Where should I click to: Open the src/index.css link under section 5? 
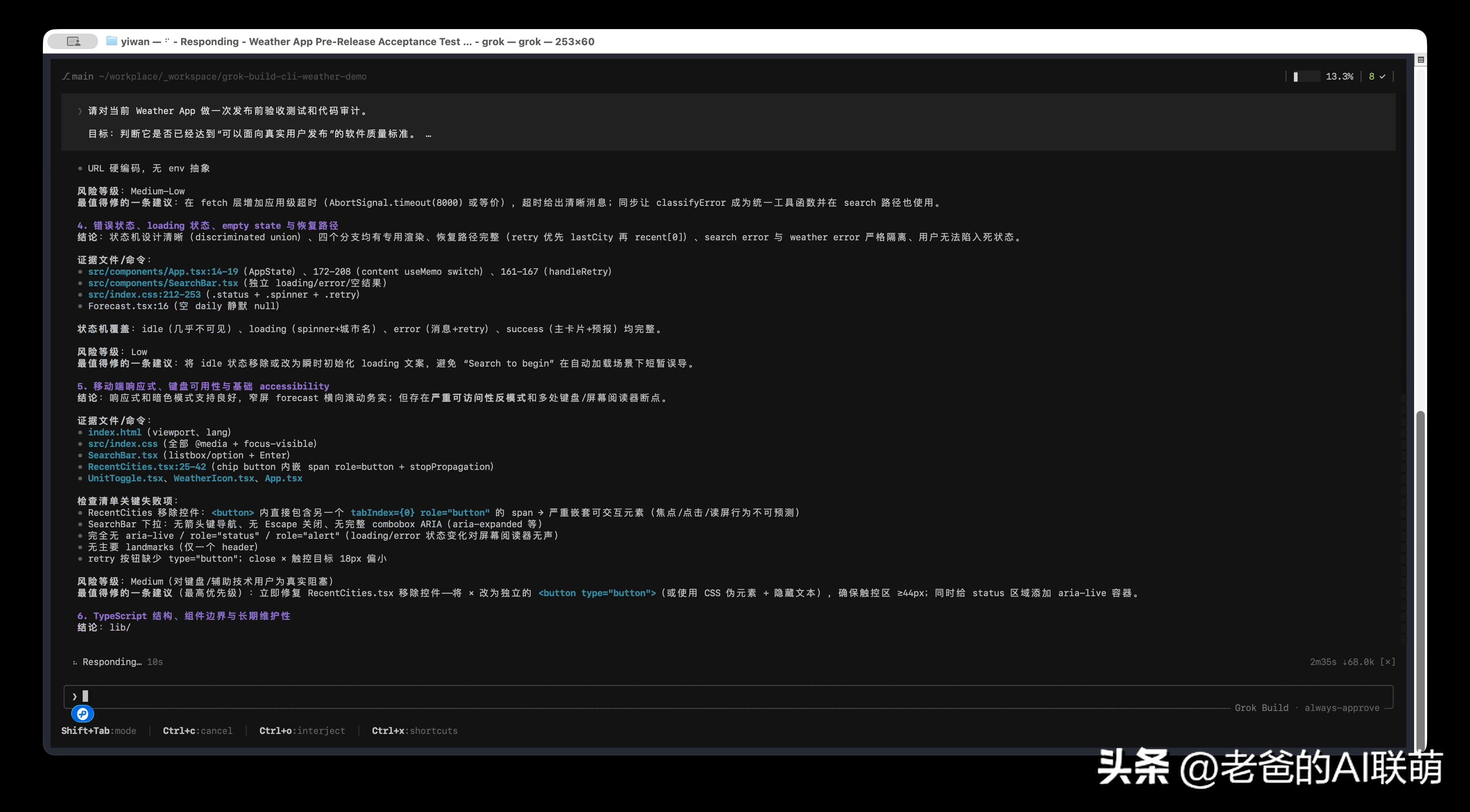pos(122,444)
